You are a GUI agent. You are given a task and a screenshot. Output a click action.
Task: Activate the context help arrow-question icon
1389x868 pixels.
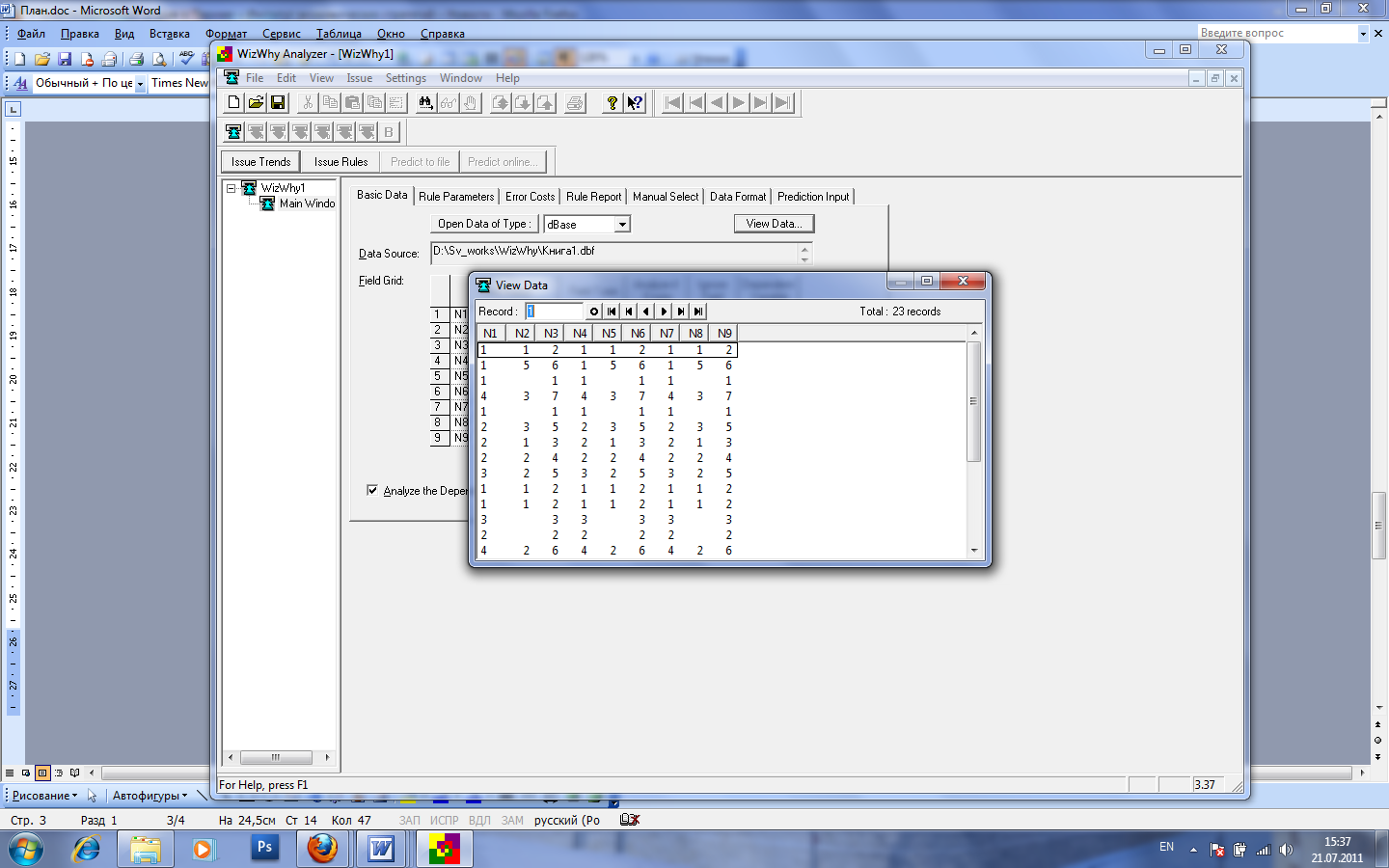point(635,102)
